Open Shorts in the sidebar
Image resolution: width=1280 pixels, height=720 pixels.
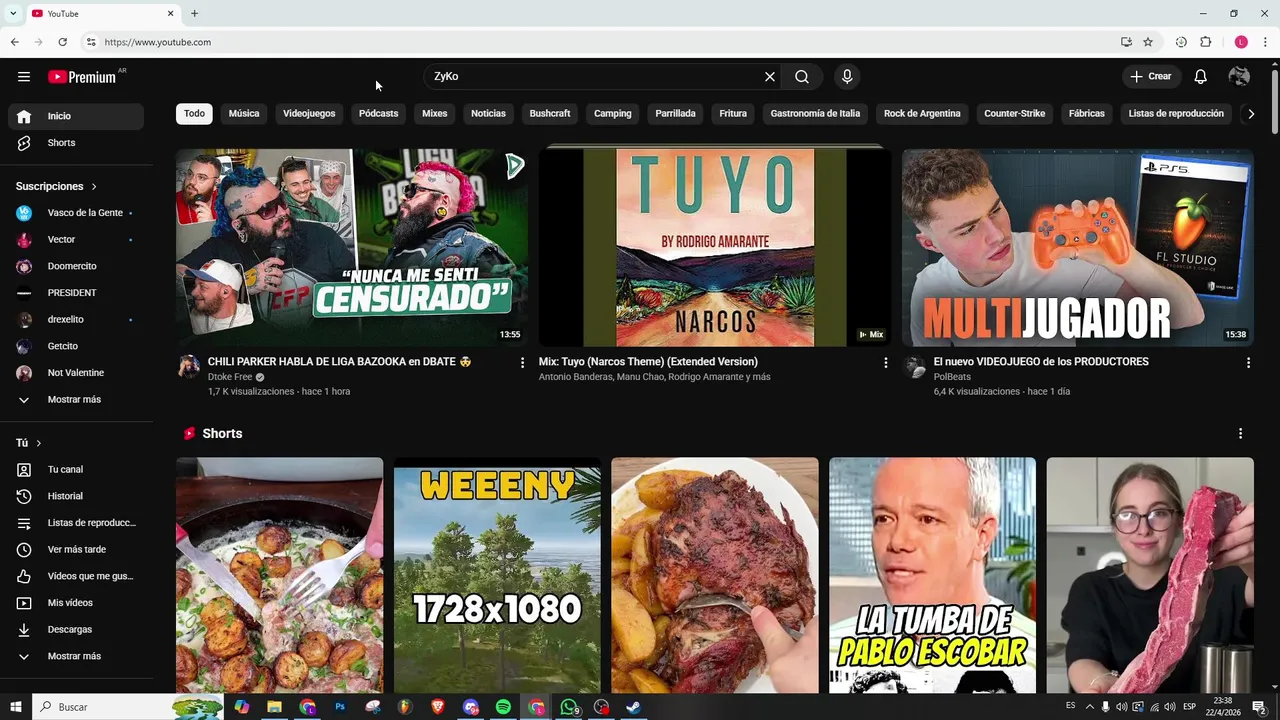coord(76,143)
